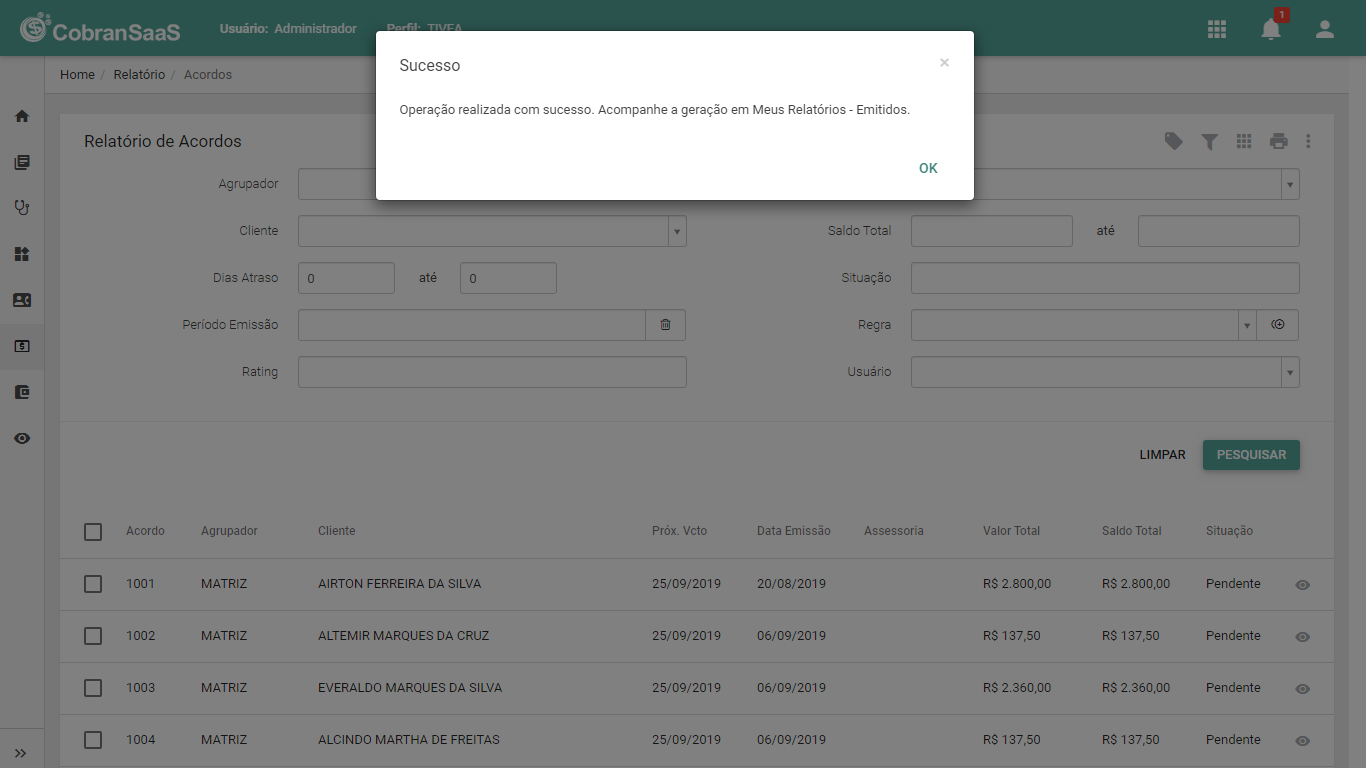Click the Rating input field
1366x768 pixels.
click(492, 372)
